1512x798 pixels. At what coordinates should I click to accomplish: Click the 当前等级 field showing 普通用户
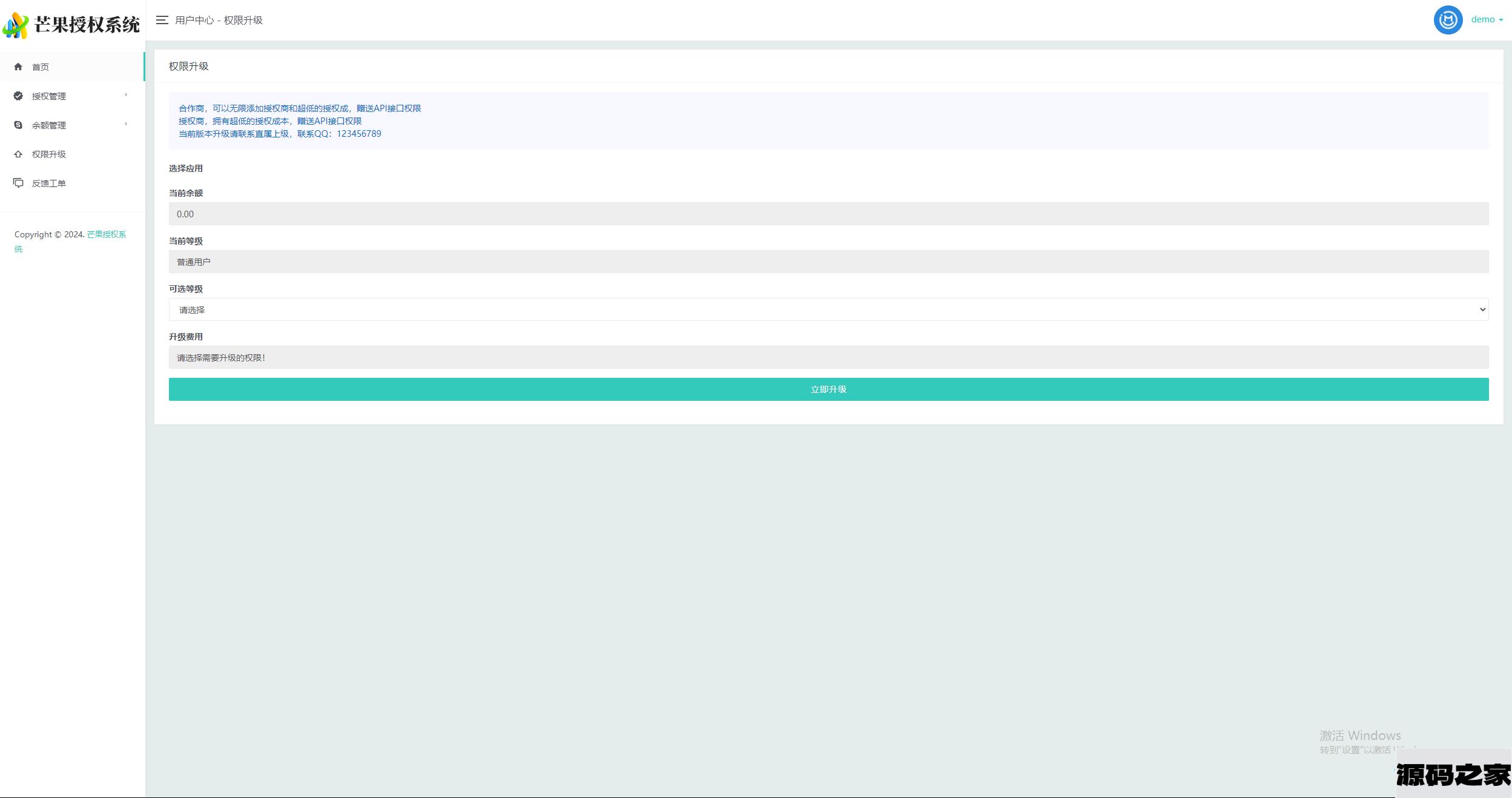(x=828, y=262)
